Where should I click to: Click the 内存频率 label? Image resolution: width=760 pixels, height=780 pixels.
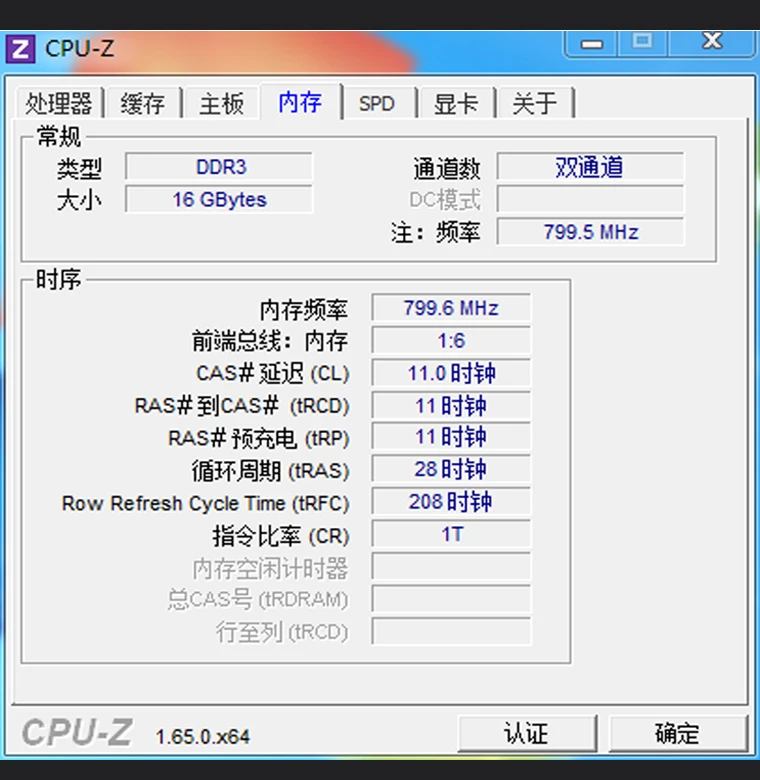coord(304,309)
